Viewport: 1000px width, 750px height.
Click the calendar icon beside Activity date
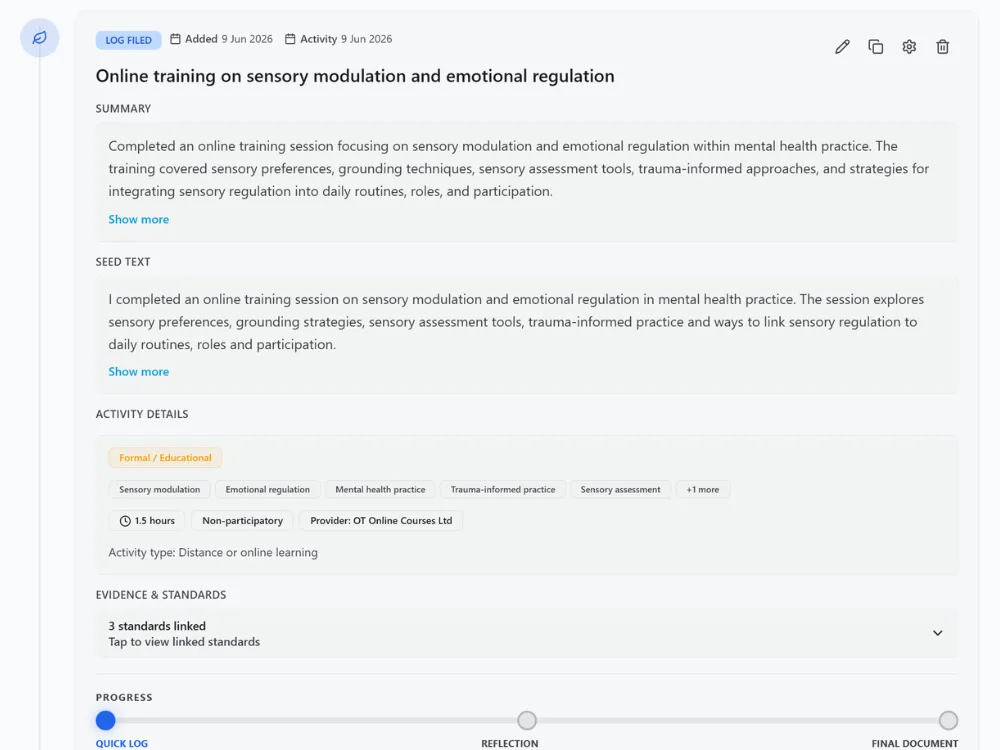(290, 39)
